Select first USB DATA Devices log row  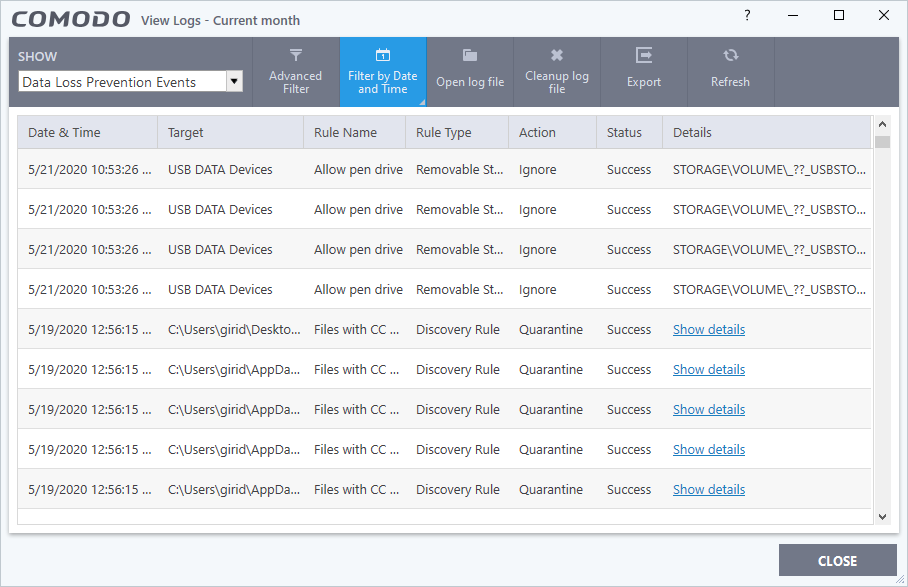click(444, 170)
